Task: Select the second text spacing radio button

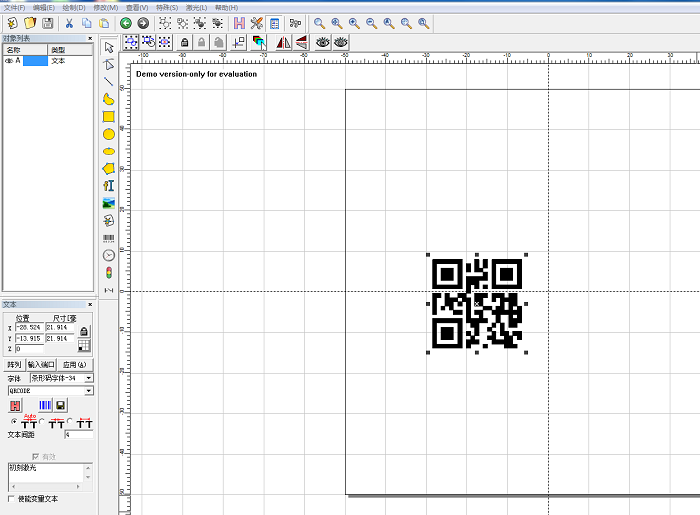Action: [42, 421]
